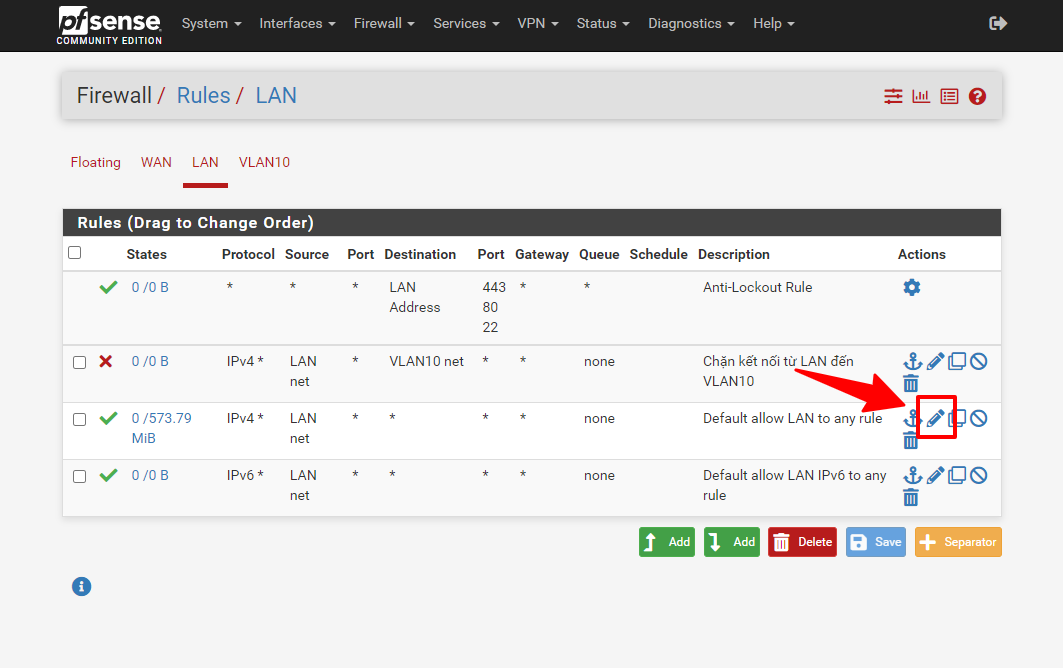The image size is (1063, 668).
Task: Disable the Default allow LAN IPv6 rule
Action: [x=979, y=475]
